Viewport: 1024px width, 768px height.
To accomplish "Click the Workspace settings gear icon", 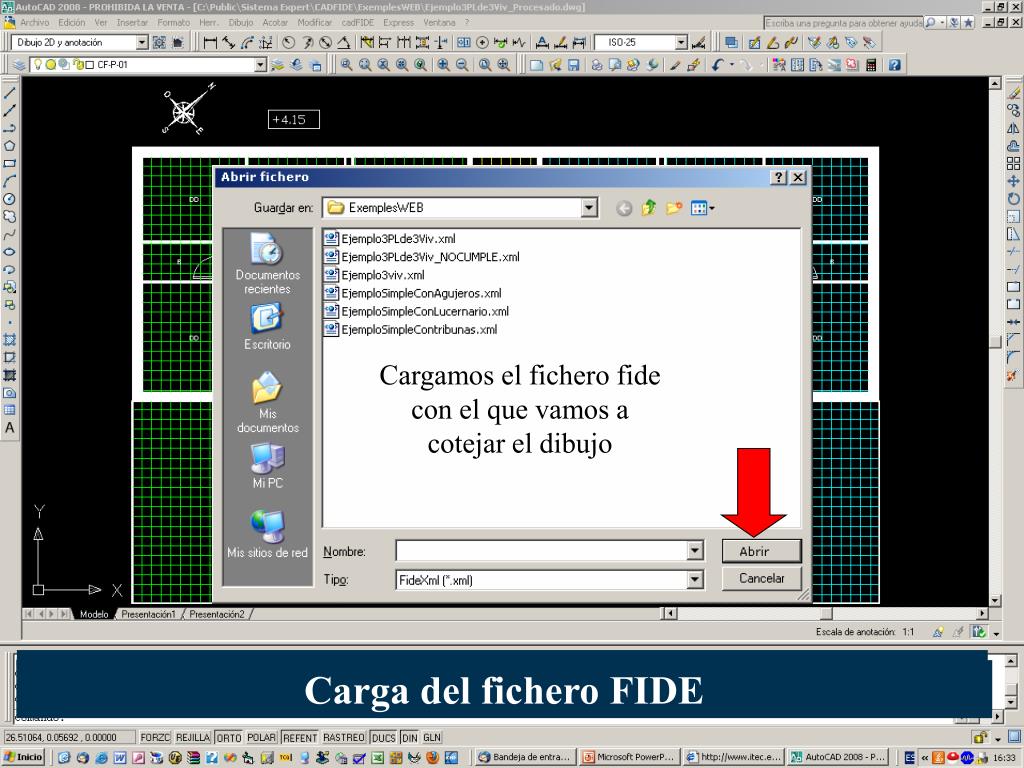I will coord(159,43).
